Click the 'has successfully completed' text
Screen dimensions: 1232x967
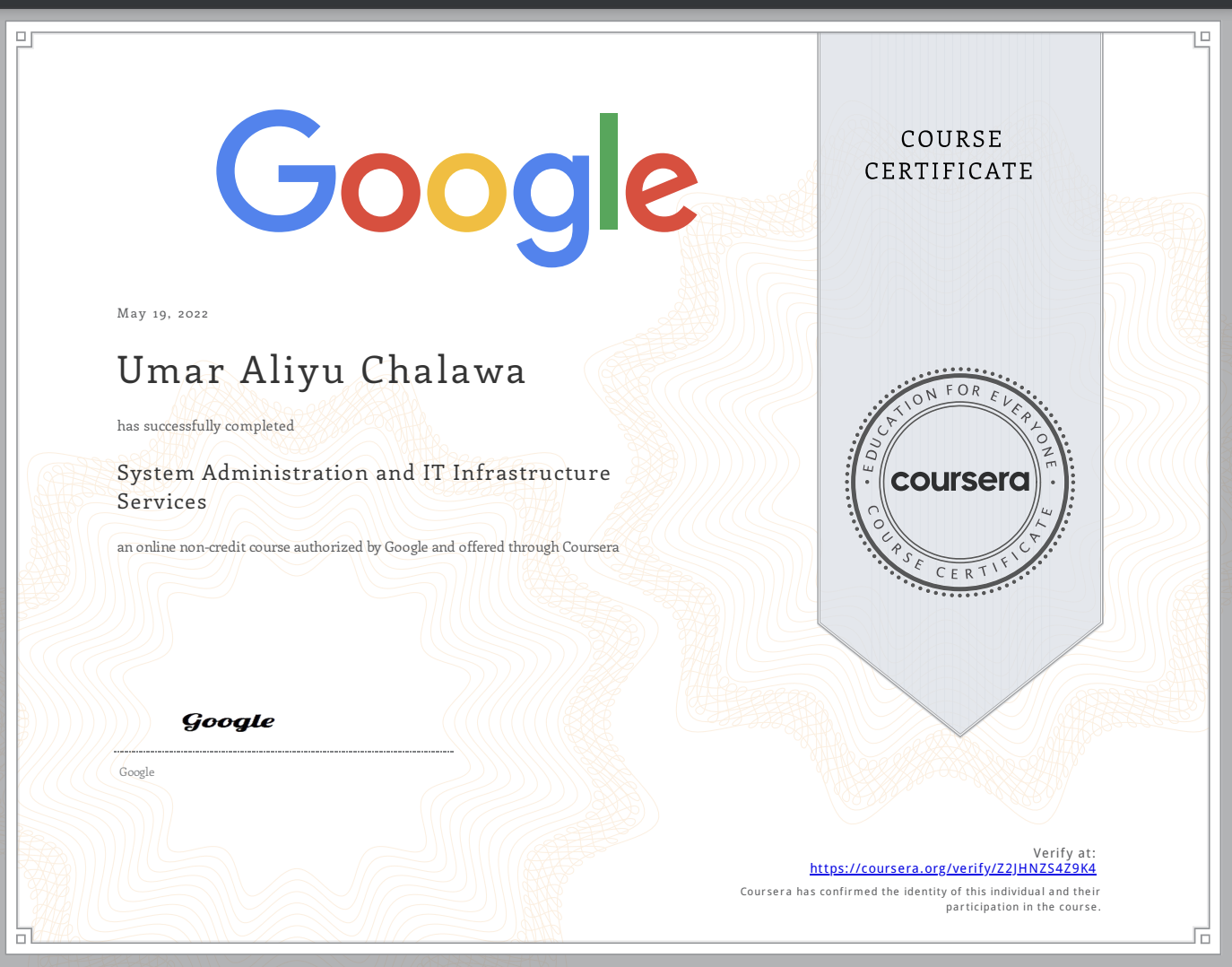[x=205, y=426]
